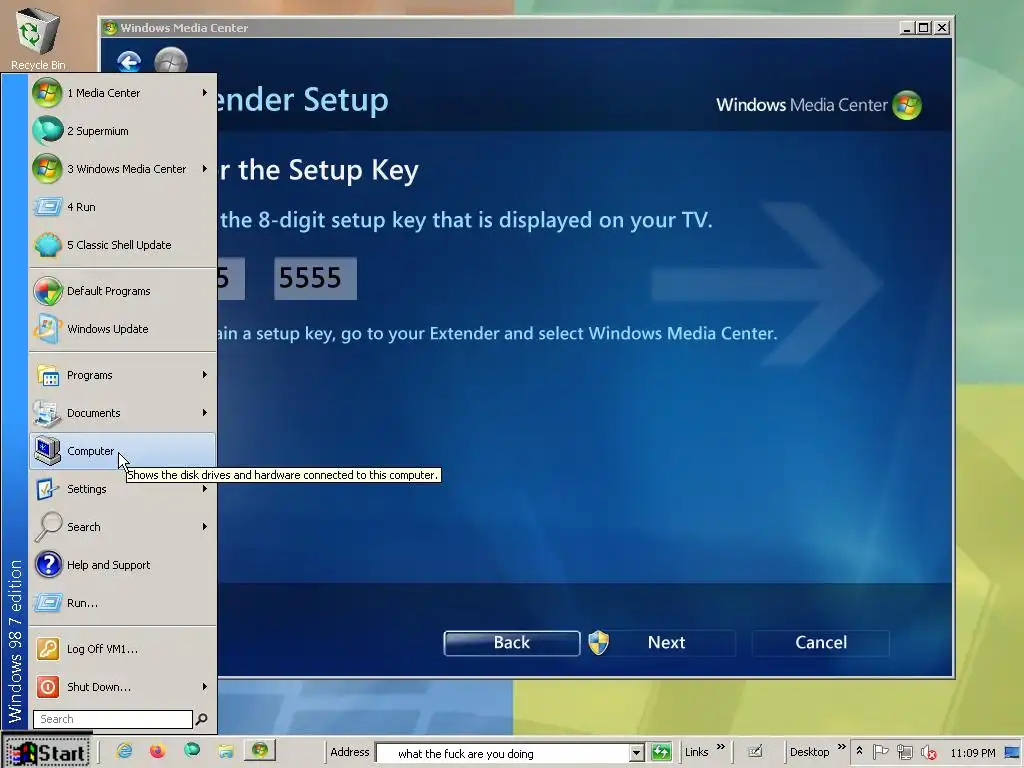Click the setup key field showing 5555
This screenshot has height=768, width=1024.
tap(315, 278)
